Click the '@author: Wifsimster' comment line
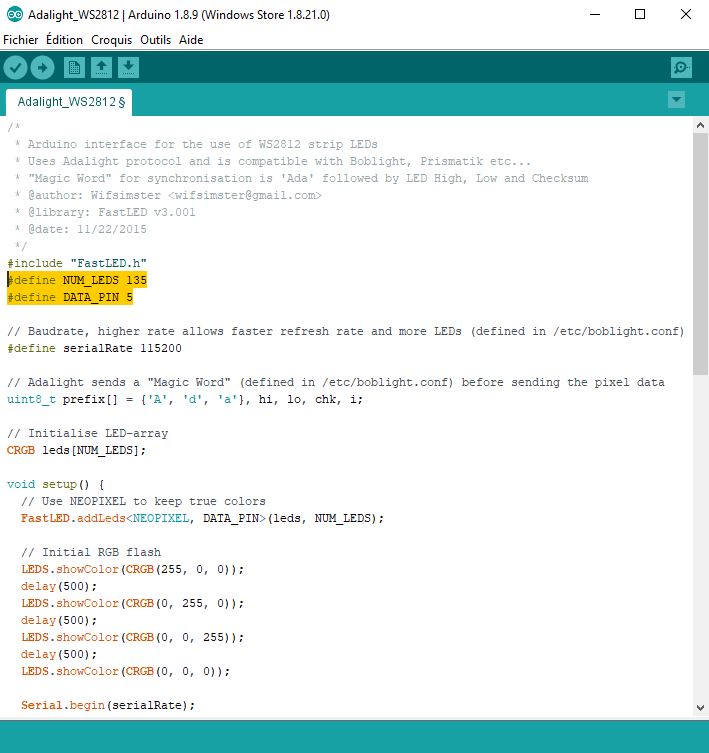This screenshot has width=709, height=753. pyautogui.click(x=168, y=195)
